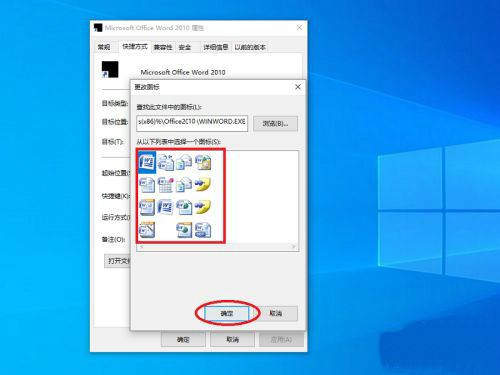Confirm with the circled 确定 button in 更改图标
The height and width of the screenshot is (375, 500).
pos(227,313)
